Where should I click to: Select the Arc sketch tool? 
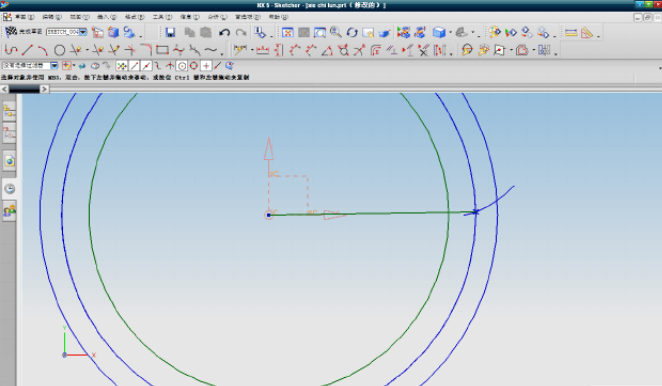(43, 50)
